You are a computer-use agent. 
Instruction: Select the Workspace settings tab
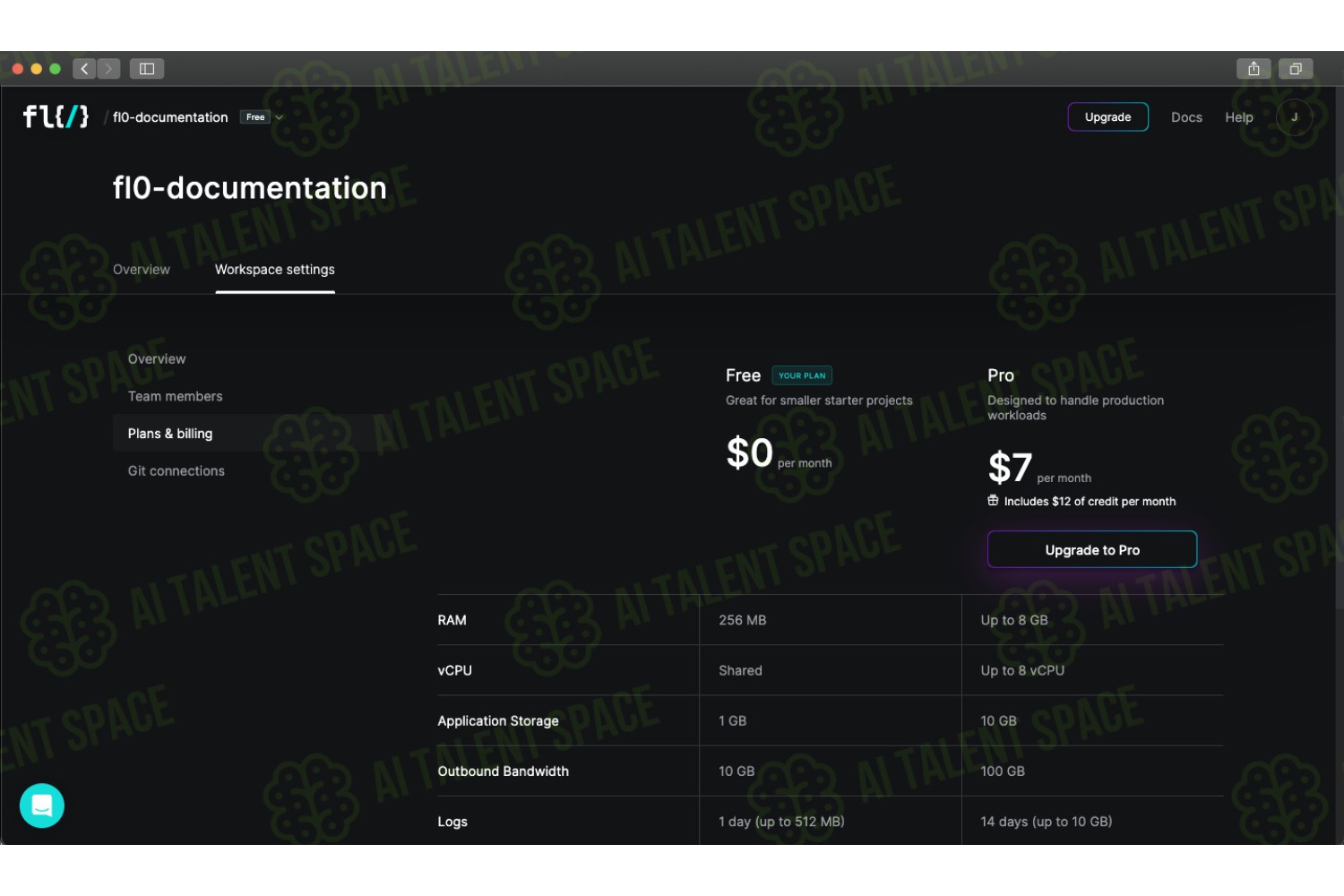pos(275,270)
